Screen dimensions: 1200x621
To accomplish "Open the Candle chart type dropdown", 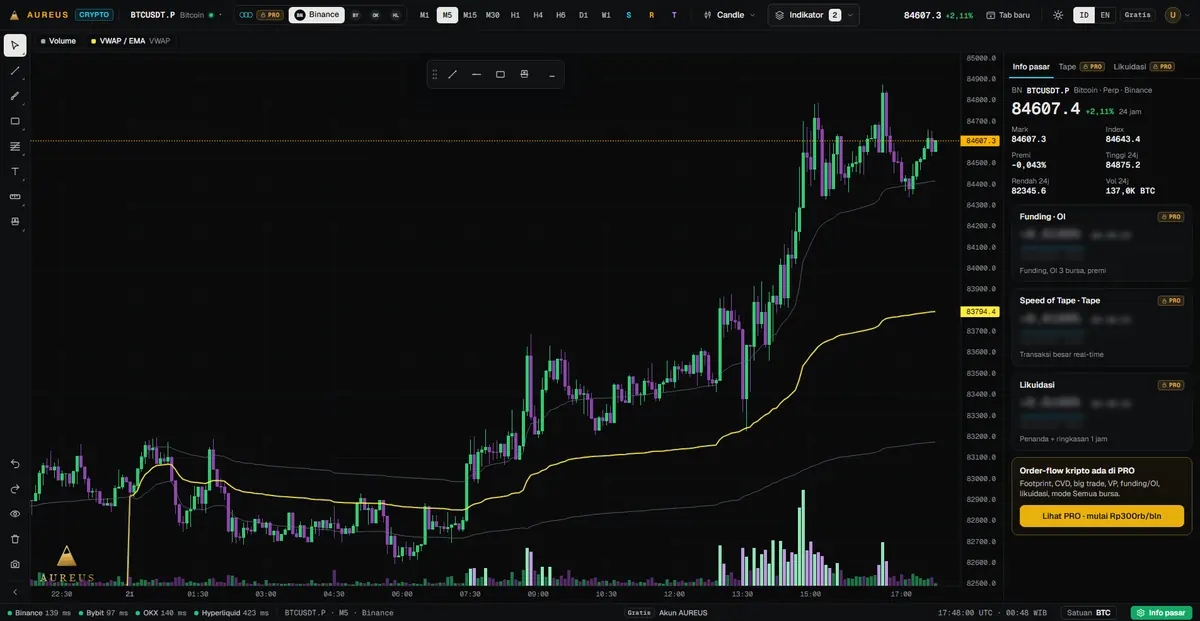I will 729,15.
